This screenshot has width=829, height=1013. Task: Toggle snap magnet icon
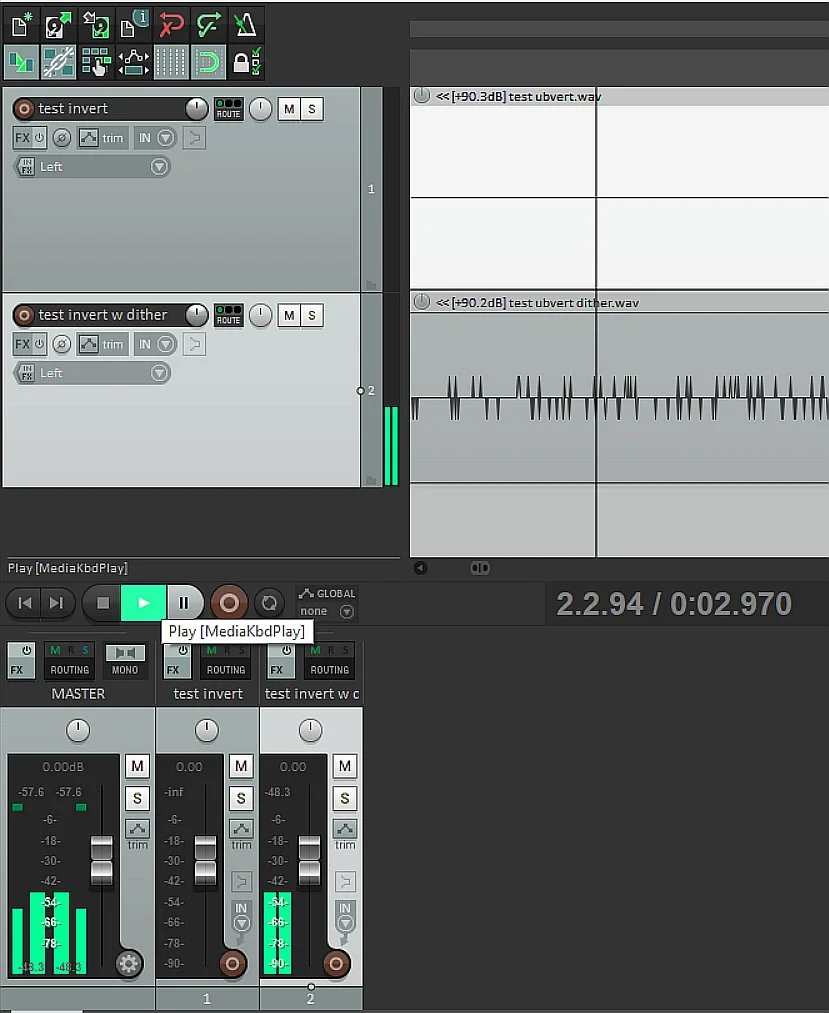pyautogui.click(x=209, y=63)
